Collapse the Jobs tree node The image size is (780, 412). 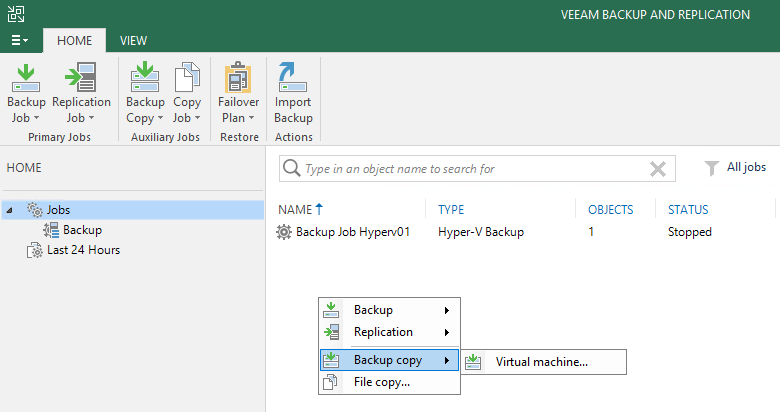point(9,210)
